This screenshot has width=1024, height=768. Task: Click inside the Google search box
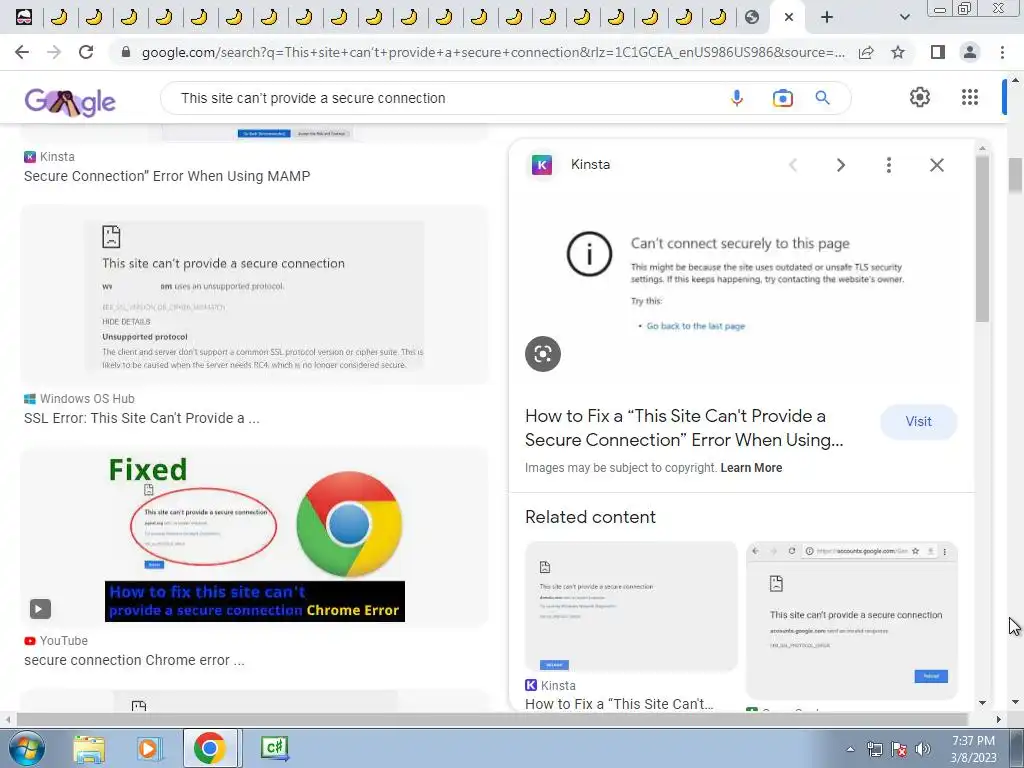tap(444, 98)
